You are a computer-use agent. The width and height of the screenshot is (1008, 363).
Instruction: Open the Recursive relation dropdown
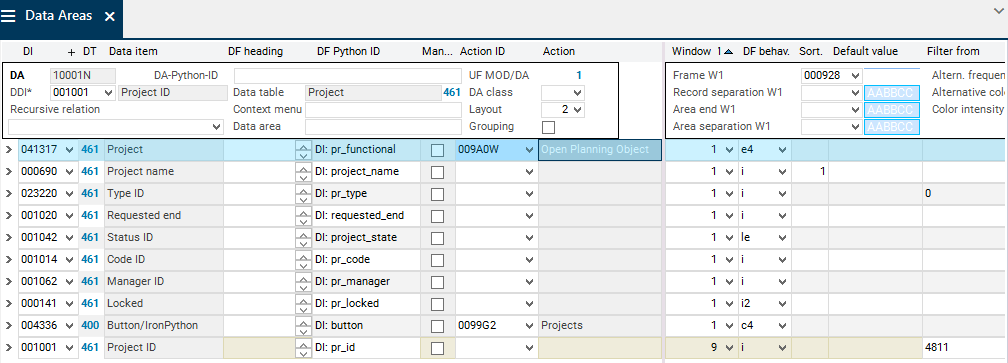116,127
